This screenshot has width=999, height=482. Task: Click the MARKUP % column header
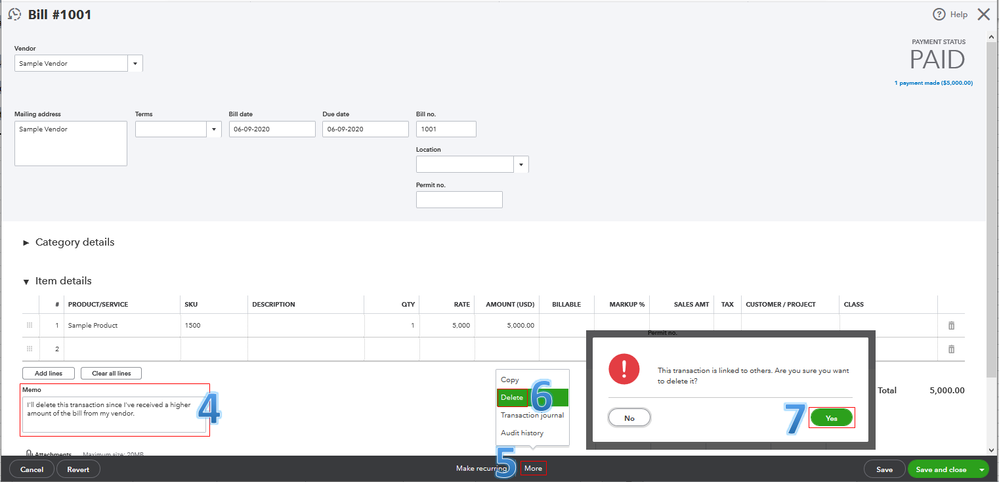click(x=627, y=304)
